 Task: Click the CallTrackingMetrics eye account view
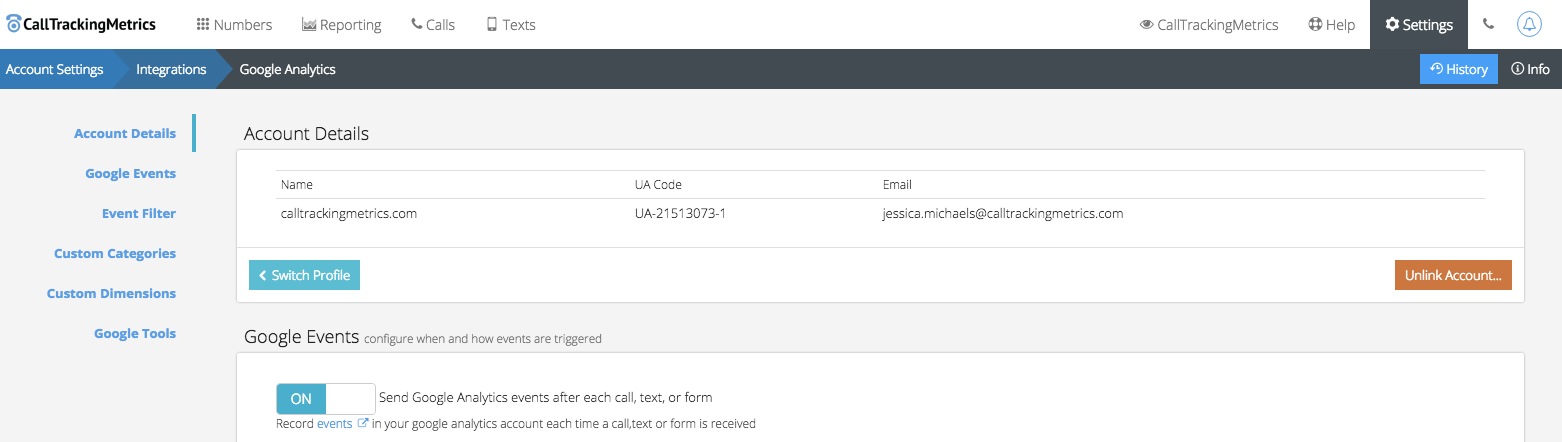[x=1209, y=25]
